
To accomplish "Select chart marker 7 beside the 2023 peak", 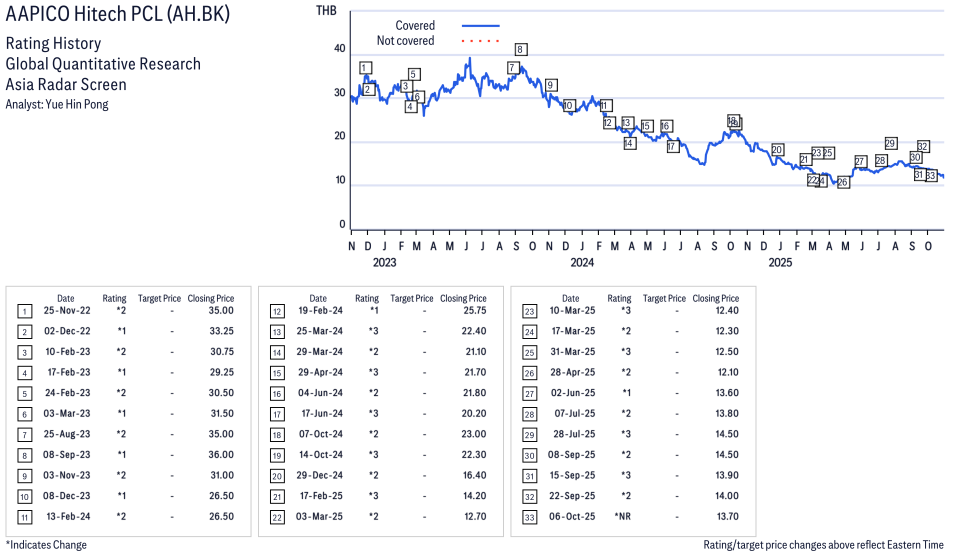I will tap(512, 68).
